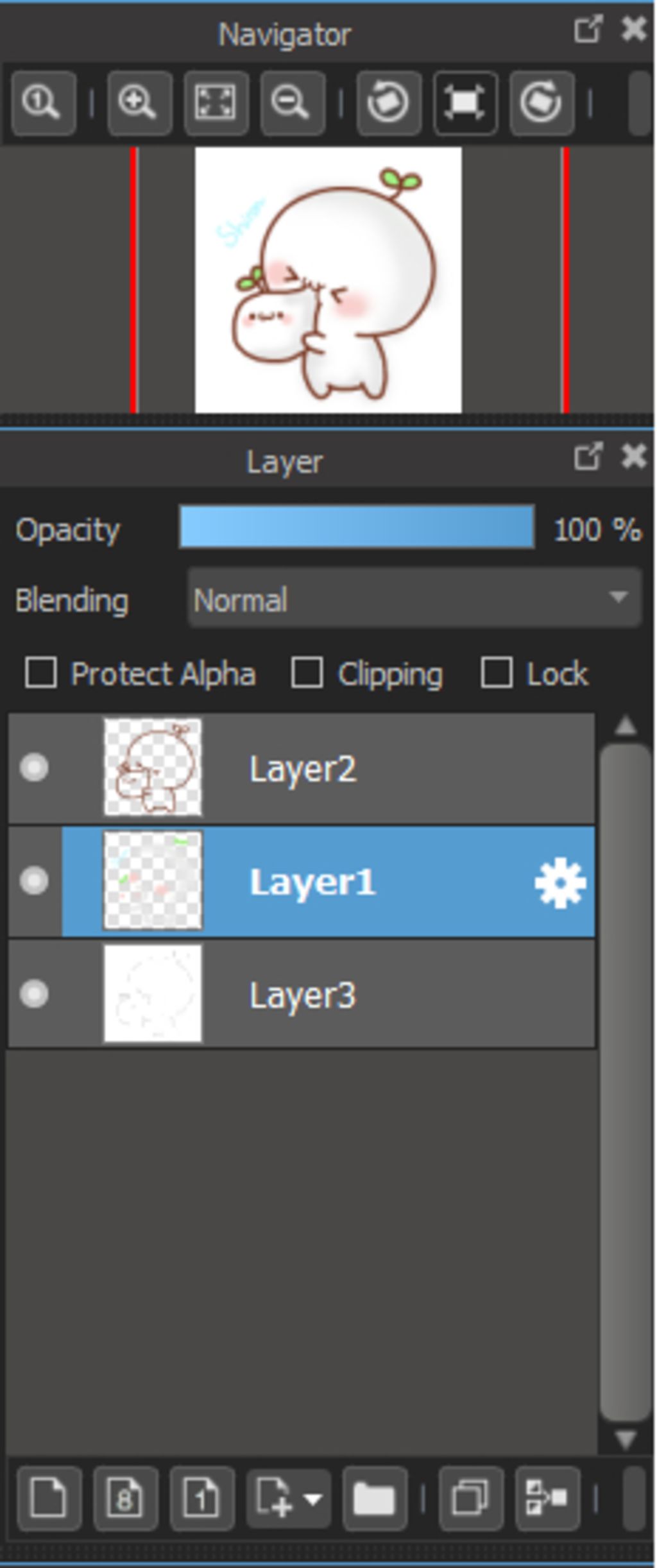Reset the canvas rotation icon

[465, 103]
